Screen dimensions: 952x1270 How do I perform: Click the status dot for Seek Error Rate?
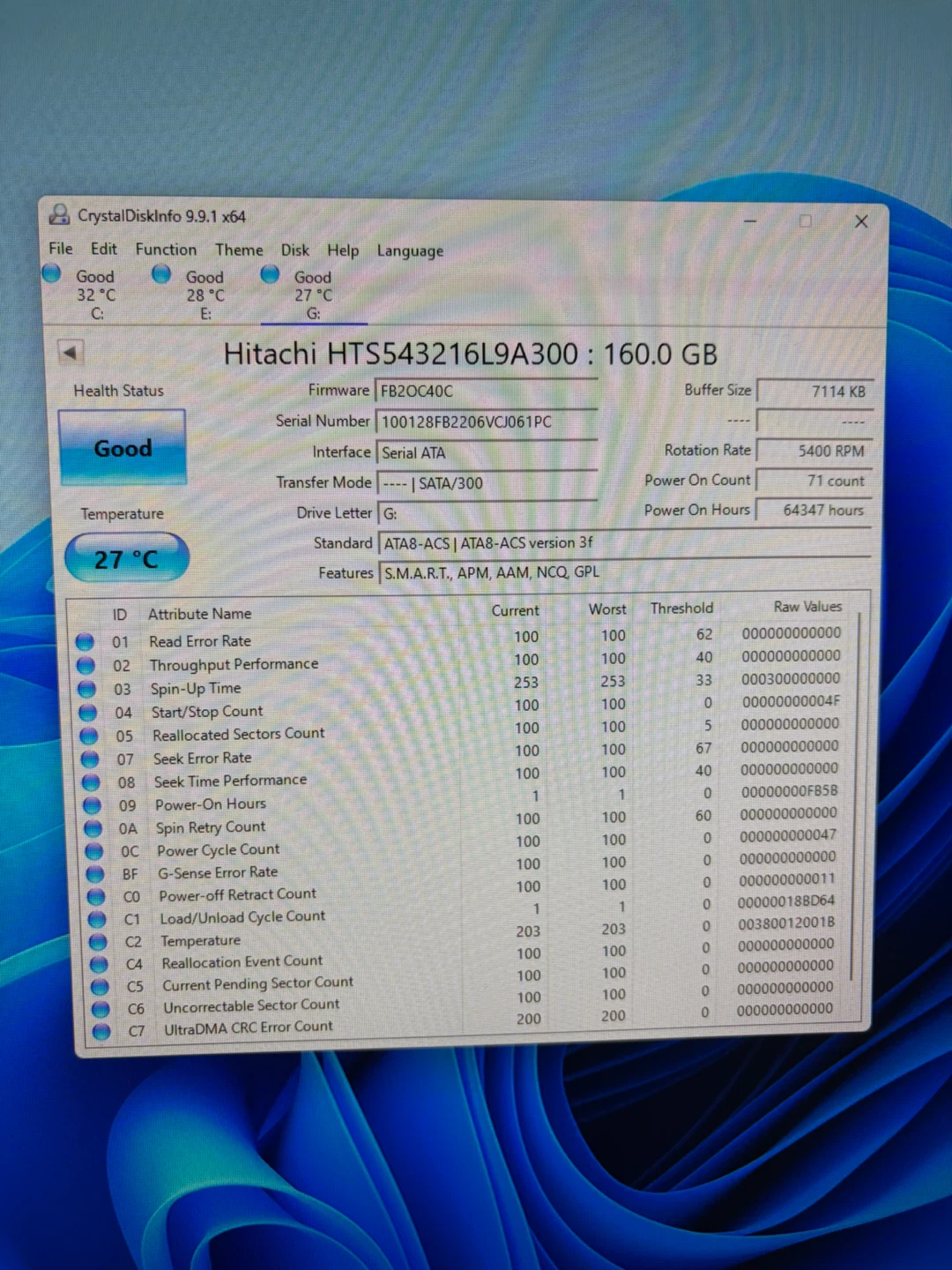pos(90,758)
